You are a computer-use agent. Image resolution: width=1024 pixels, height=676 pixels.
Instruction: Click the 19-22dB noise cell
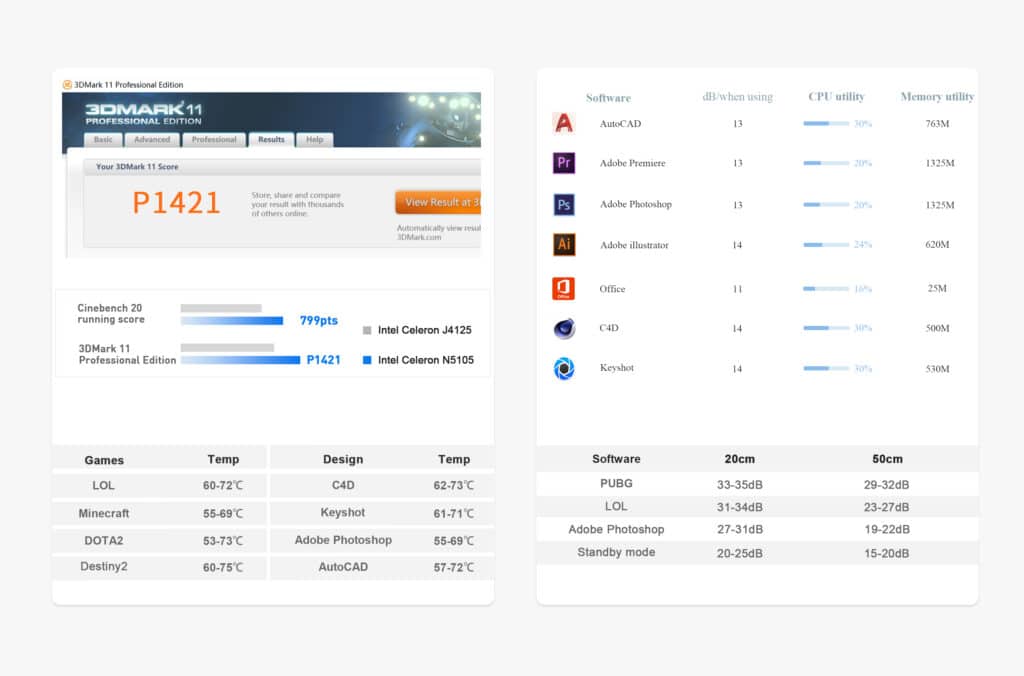[x=886, y=529]
